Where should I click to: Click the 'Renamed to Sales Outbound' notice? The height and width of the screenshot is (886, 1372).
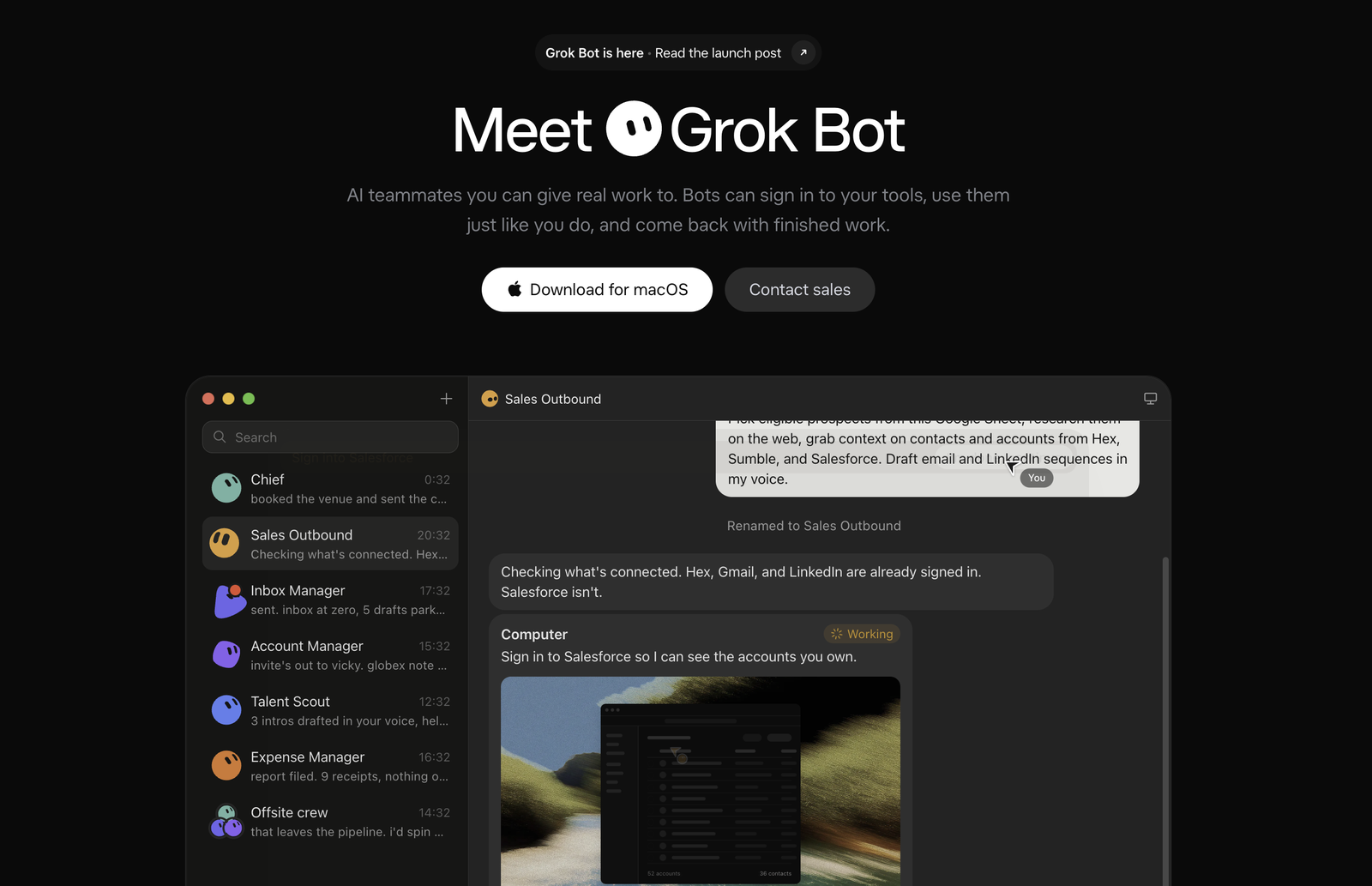(x=814, y=526)
